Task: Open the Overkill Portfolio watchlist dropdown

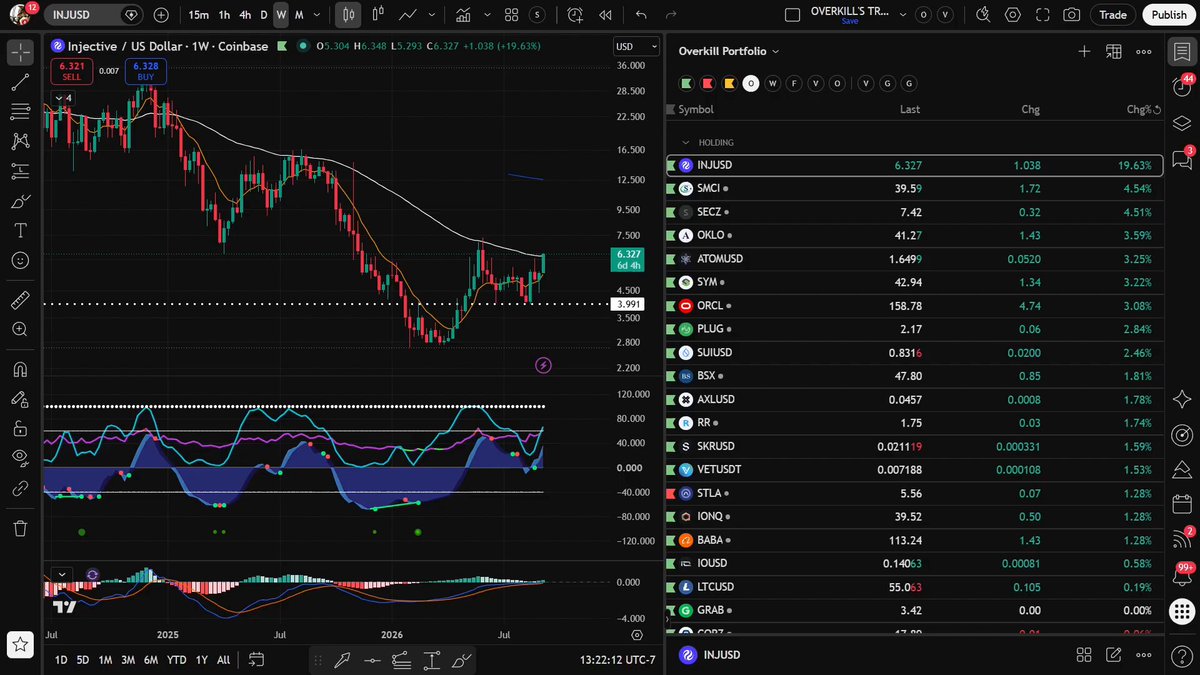Action: pyautogui.click(x=729, y=52)
